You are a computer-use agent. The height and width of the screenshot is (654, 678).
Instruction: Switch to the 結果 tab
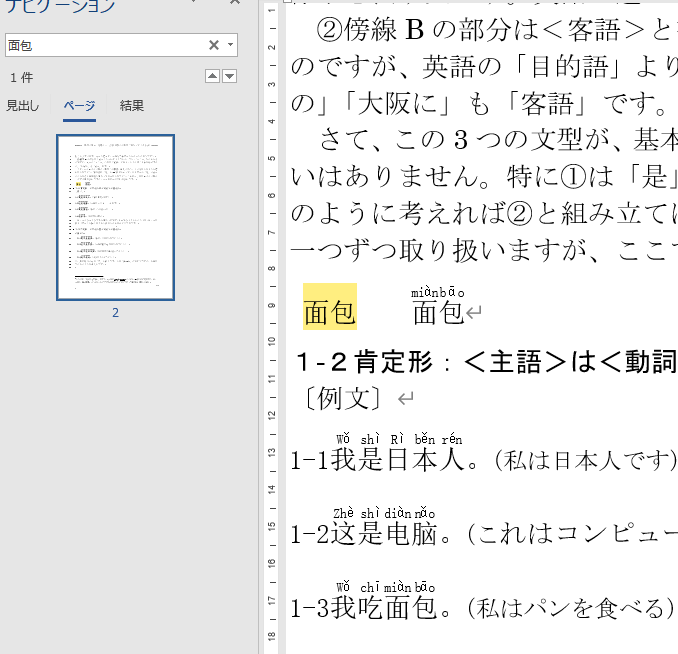point(131,106)
